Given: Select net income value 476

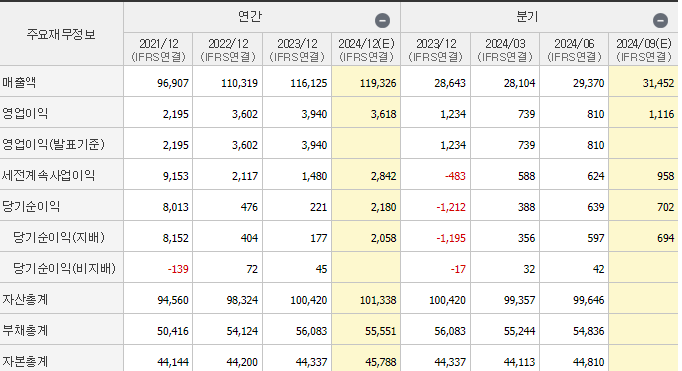Looking at the screenshot, I should click(249, 207).
